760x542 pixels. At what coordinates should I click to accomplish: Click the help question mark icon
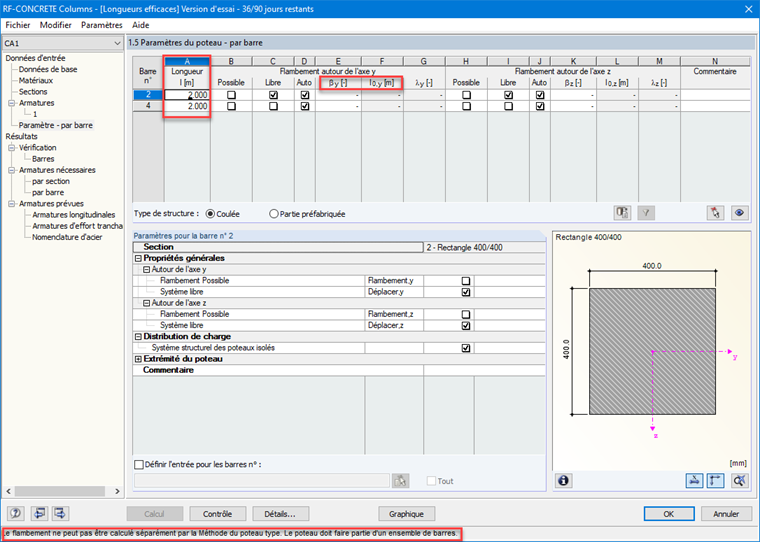16,513
